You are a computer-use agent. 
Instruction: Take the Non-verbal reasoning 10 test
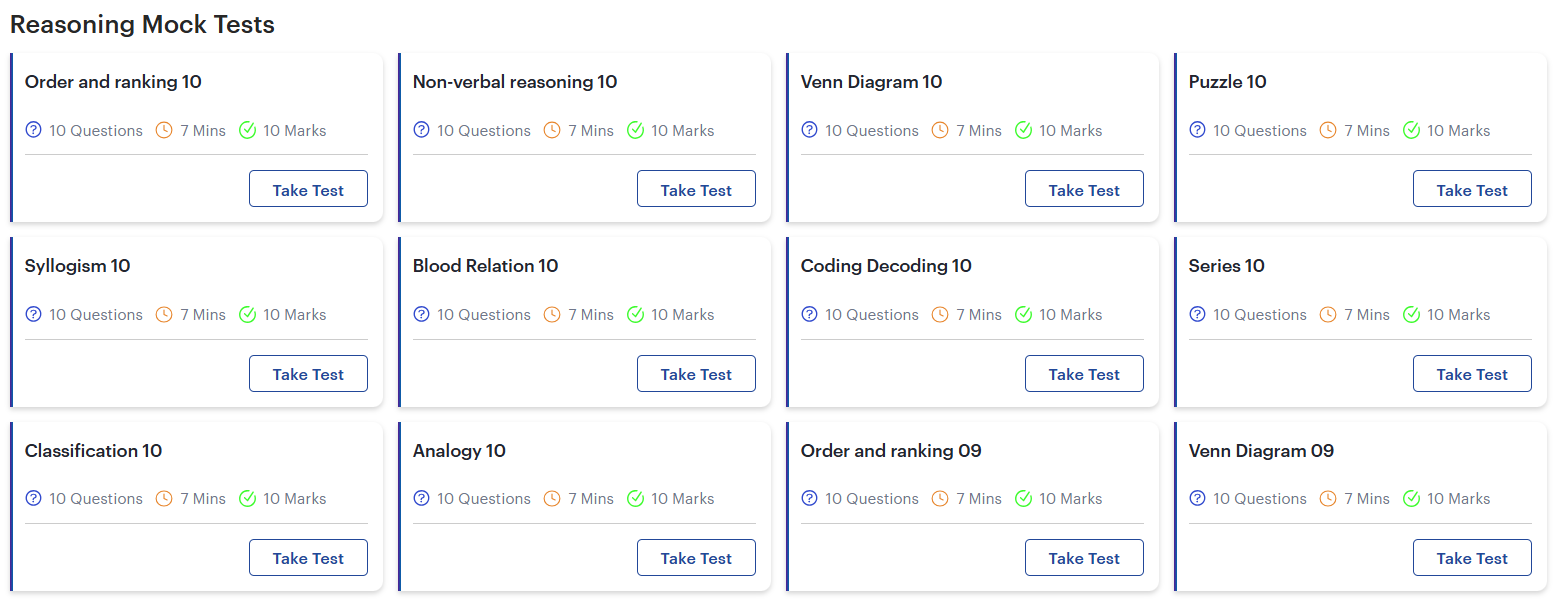696,188
